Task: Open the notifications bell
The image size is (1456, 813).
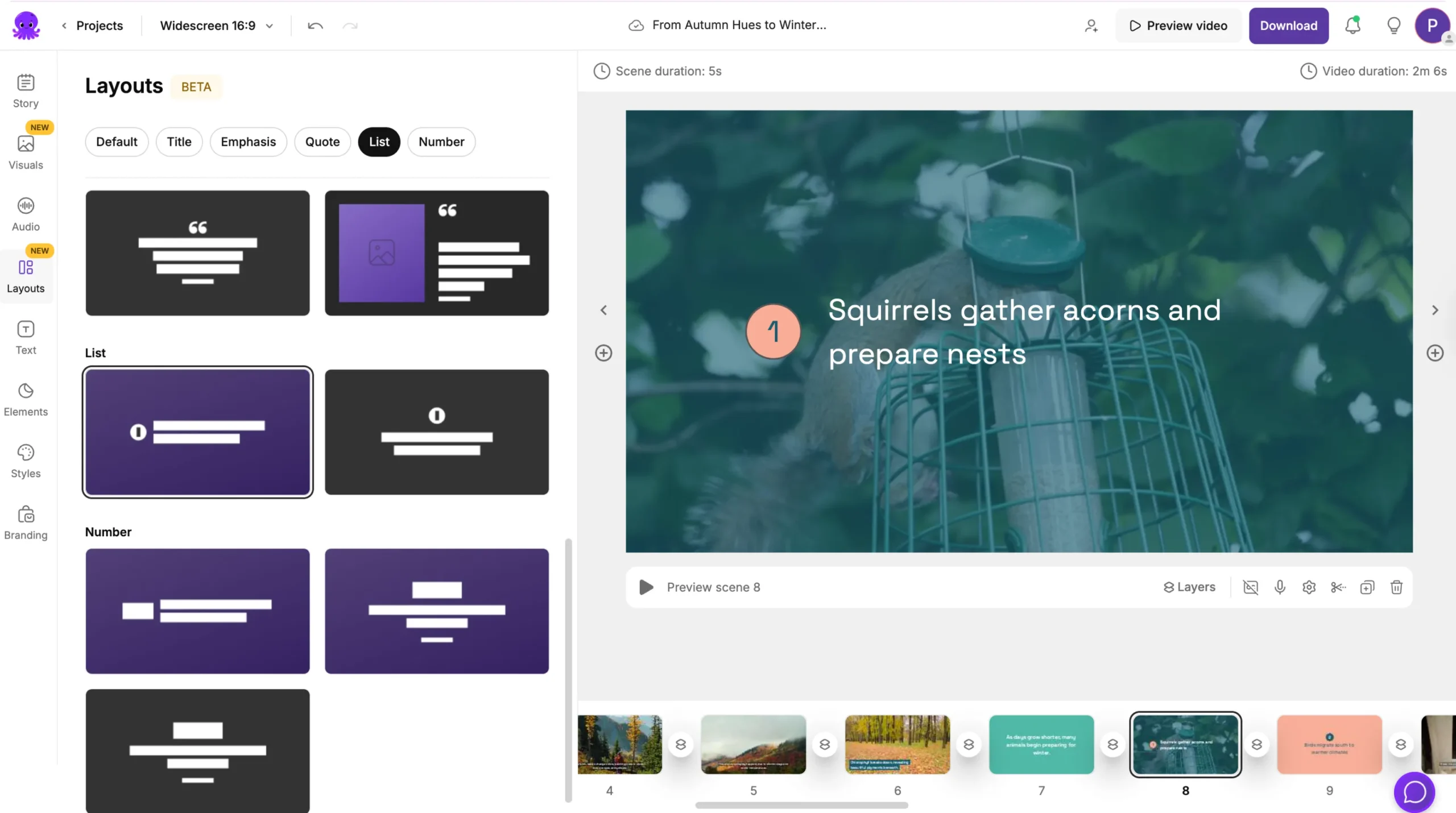Action: point(1352,26)
